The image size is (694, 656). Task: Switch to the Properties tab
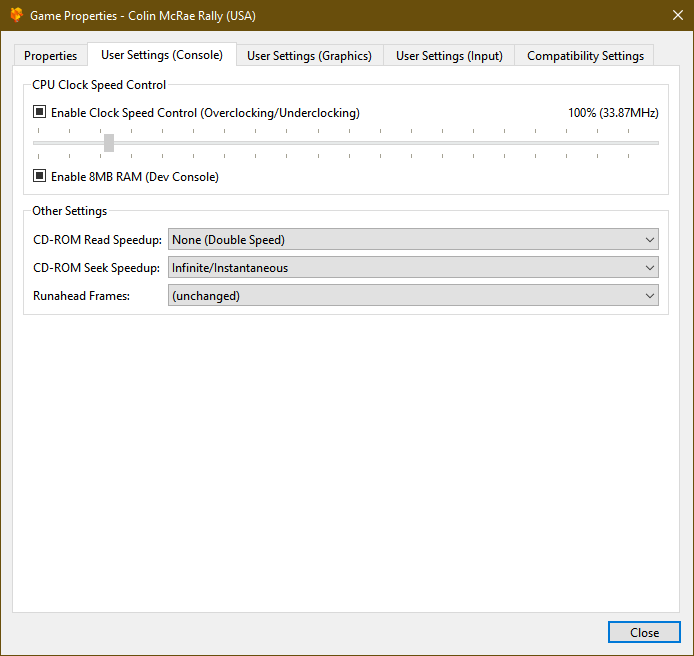(x=50, y=56)
